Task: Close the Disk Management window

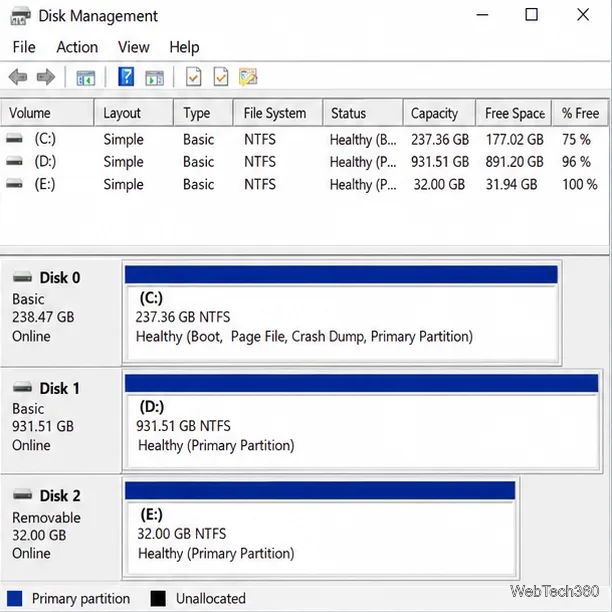Action: (583, 15)
